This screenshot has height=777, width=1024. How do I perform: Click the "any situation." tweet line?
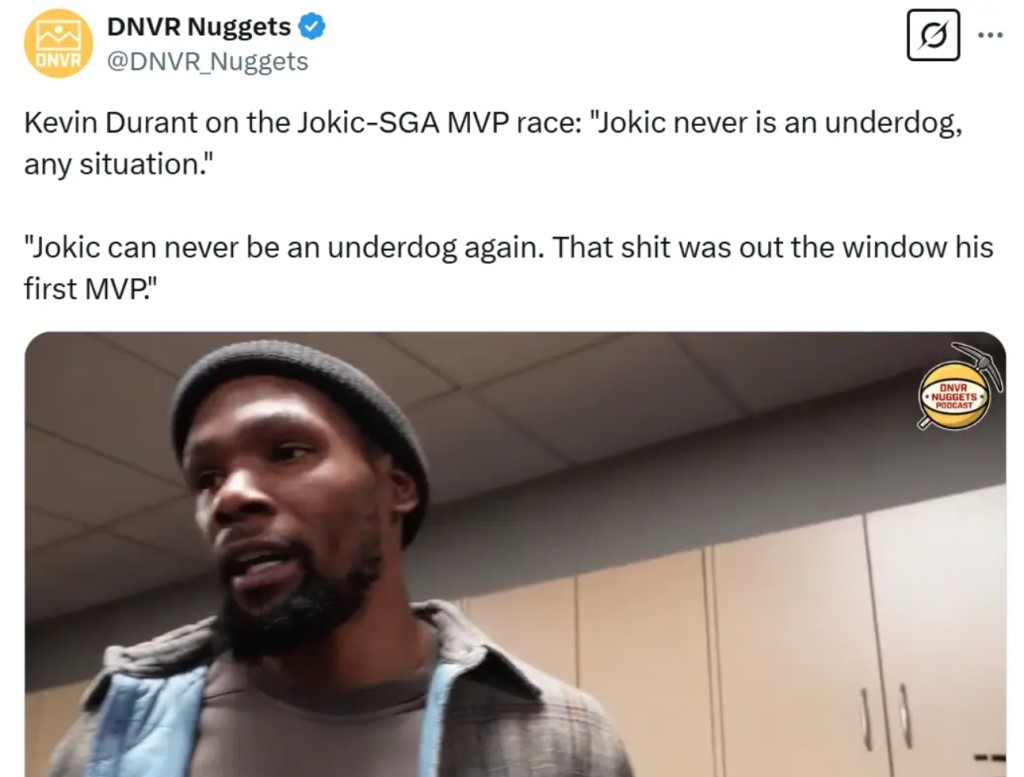[119, 165]
